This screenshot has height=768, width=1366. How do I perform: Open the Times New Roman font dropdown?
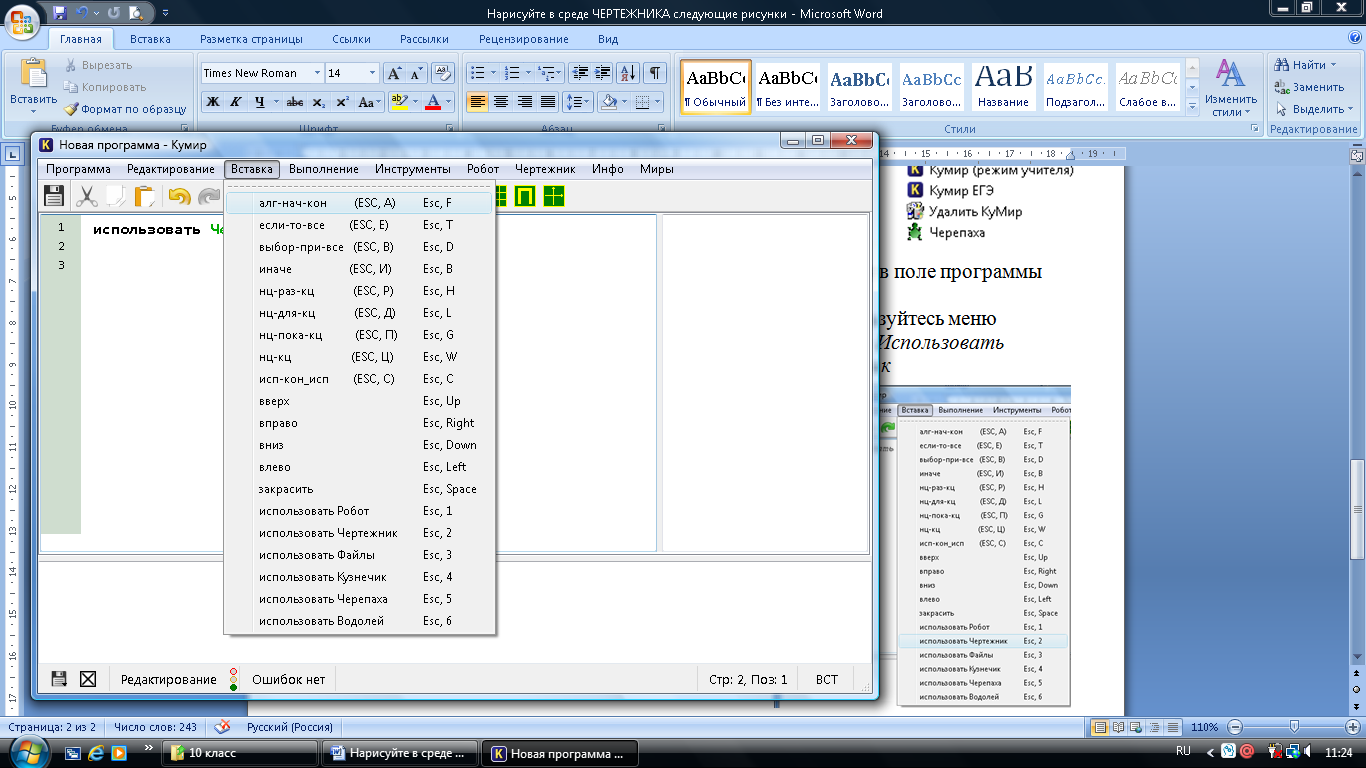point(317,73)
